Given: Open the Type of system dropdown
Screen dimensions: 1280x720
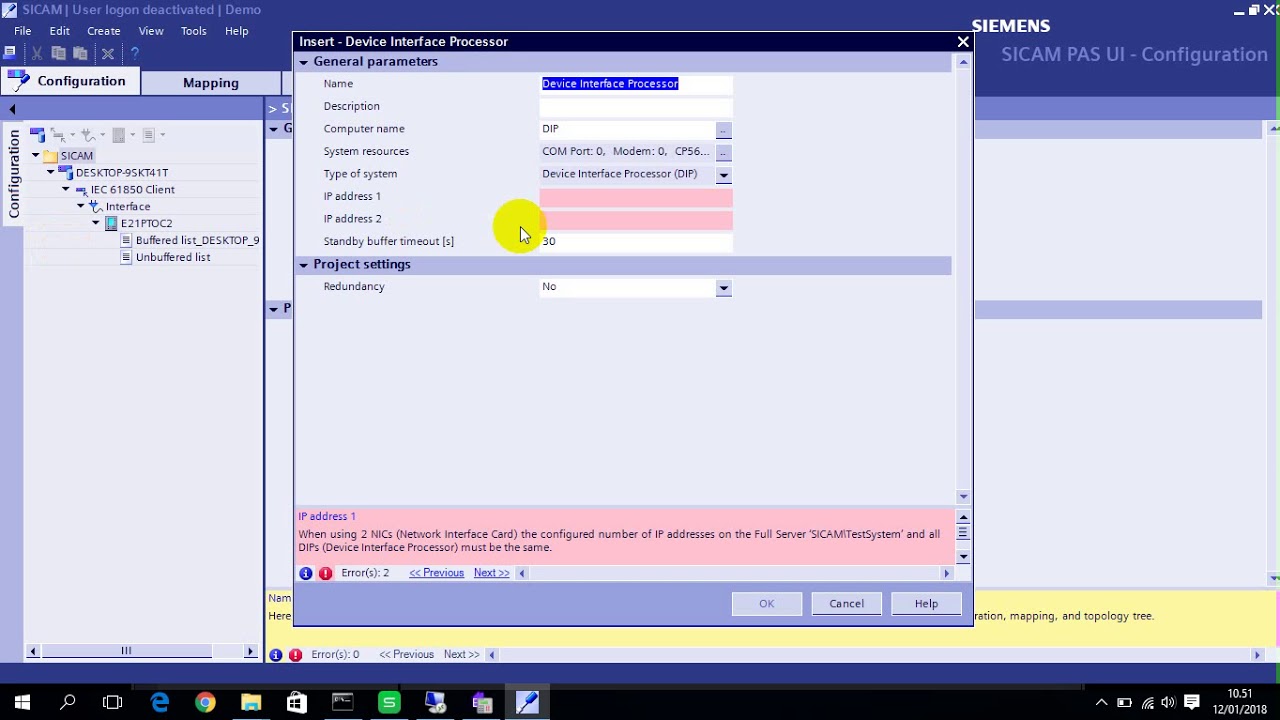Looking at the screenshot, I should tap(723, 174).
